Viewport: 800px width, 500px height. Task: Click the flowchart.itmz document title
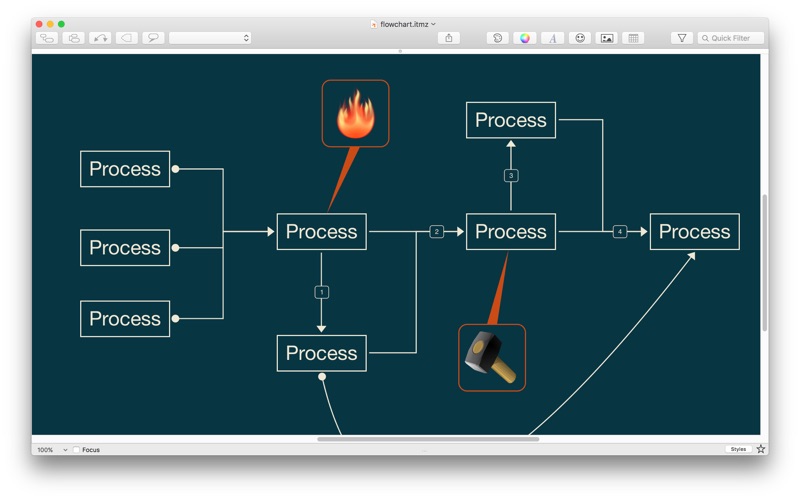pyautogui.click(x=404, y=24)
